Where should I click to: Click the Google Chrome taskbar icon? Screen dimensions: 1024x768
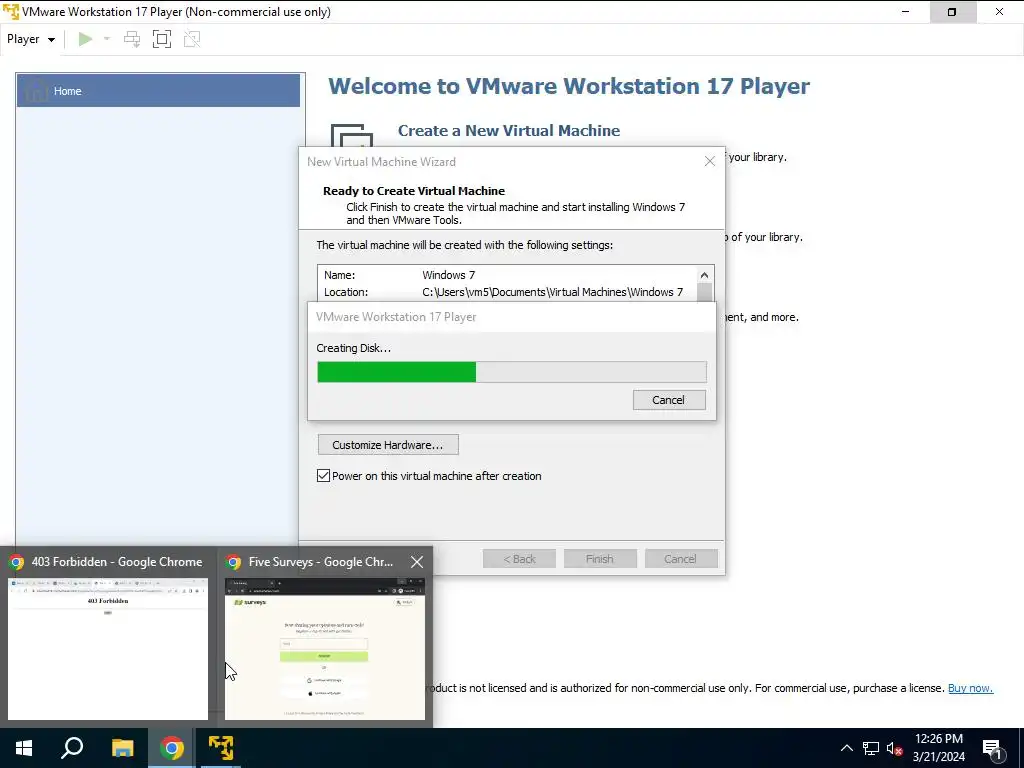coord(172,748)
